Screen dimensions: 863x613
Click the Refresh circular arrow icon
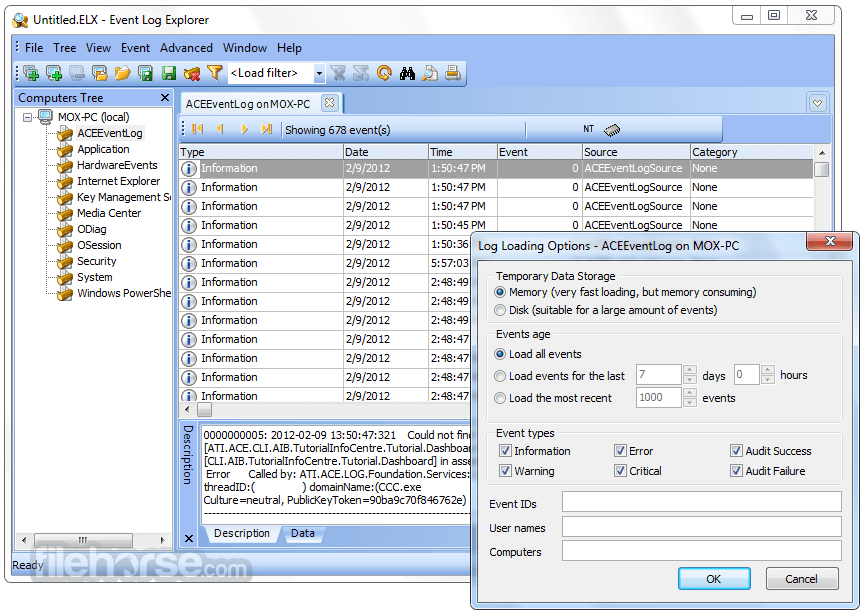(384, 73)
